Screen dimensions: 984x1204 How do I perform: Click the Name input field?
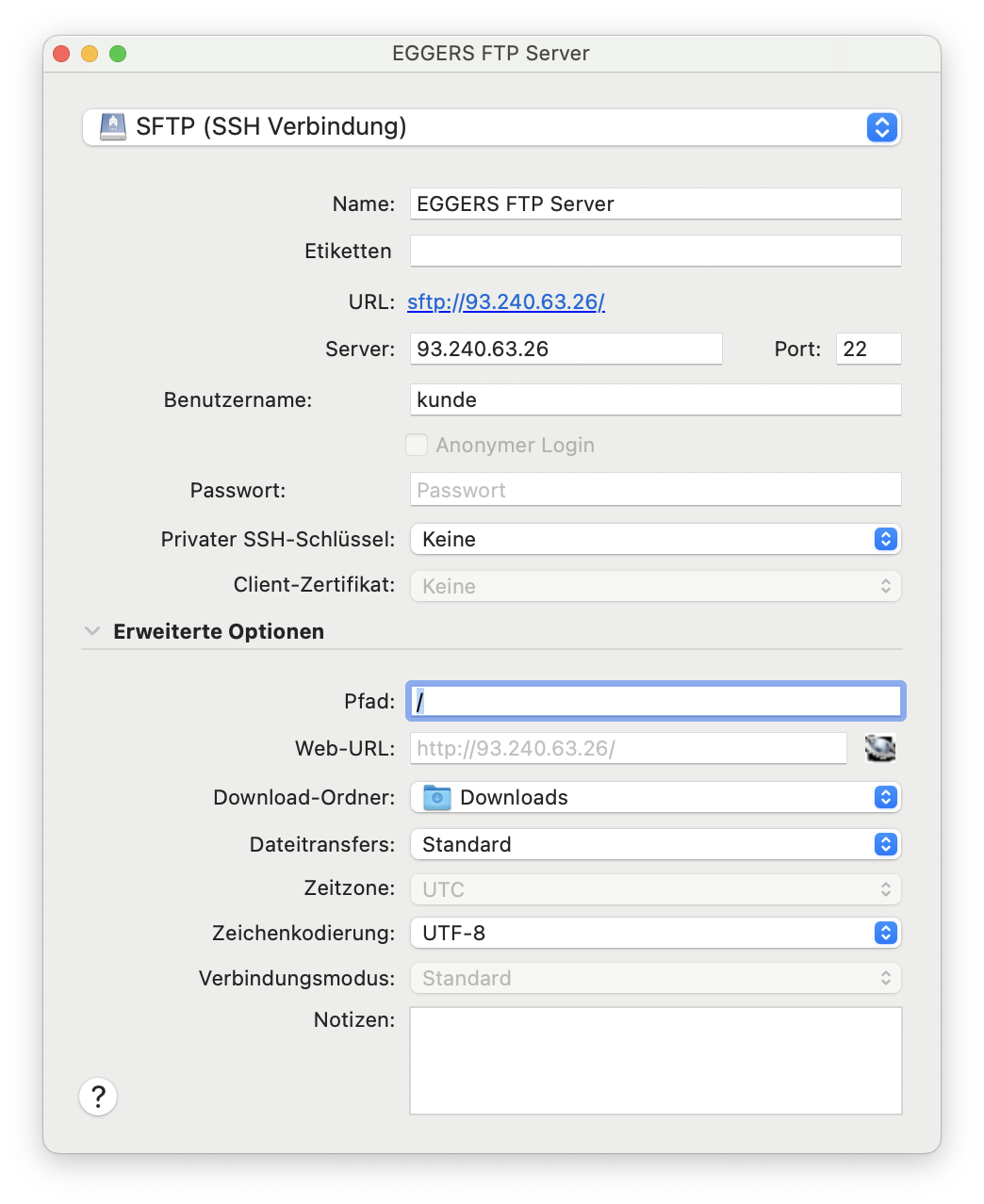click(656, 203)
